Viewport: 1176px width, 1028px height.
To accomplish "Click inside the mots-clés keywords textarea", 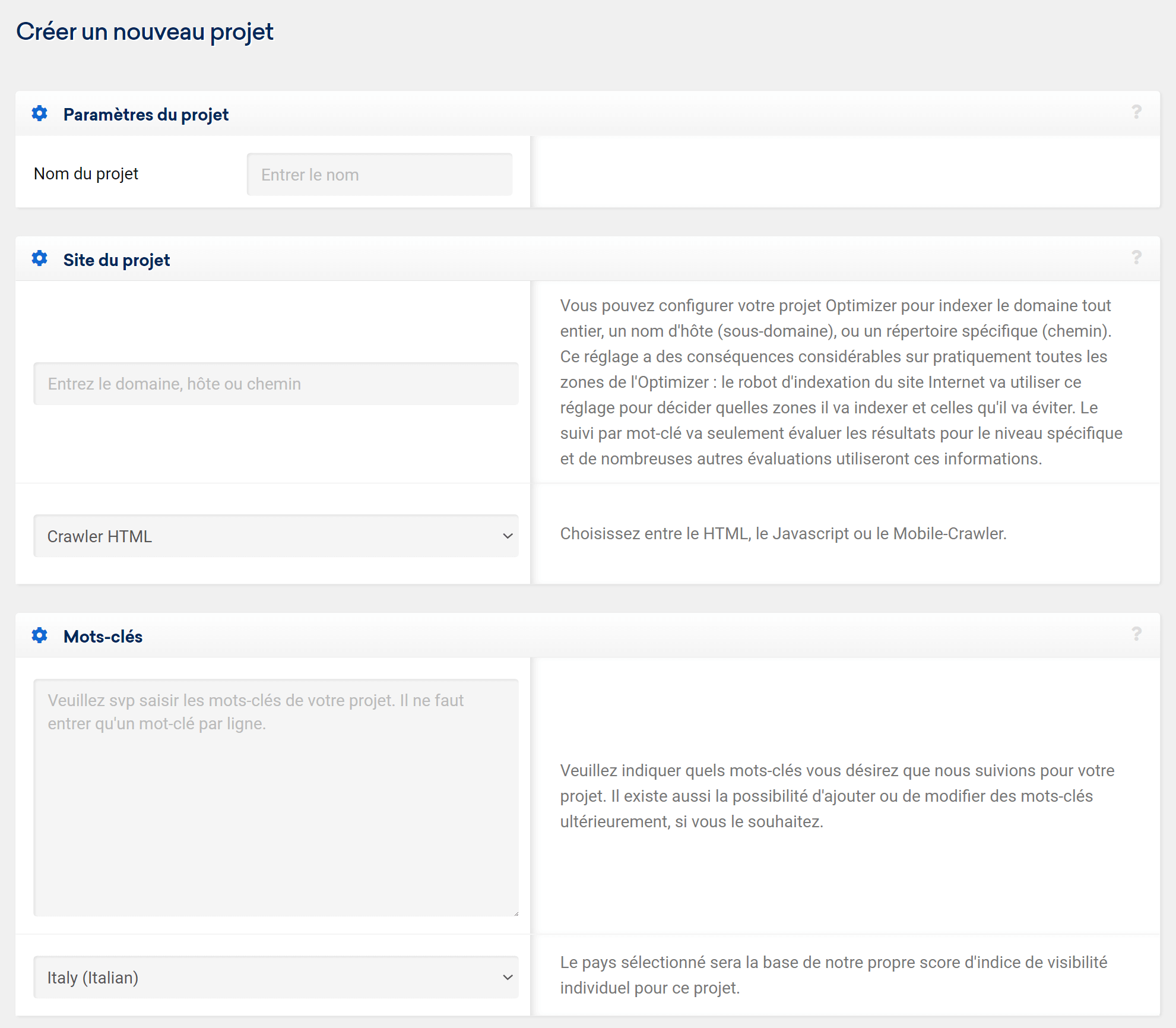I will pyautogui.click(x=276, y=798).
